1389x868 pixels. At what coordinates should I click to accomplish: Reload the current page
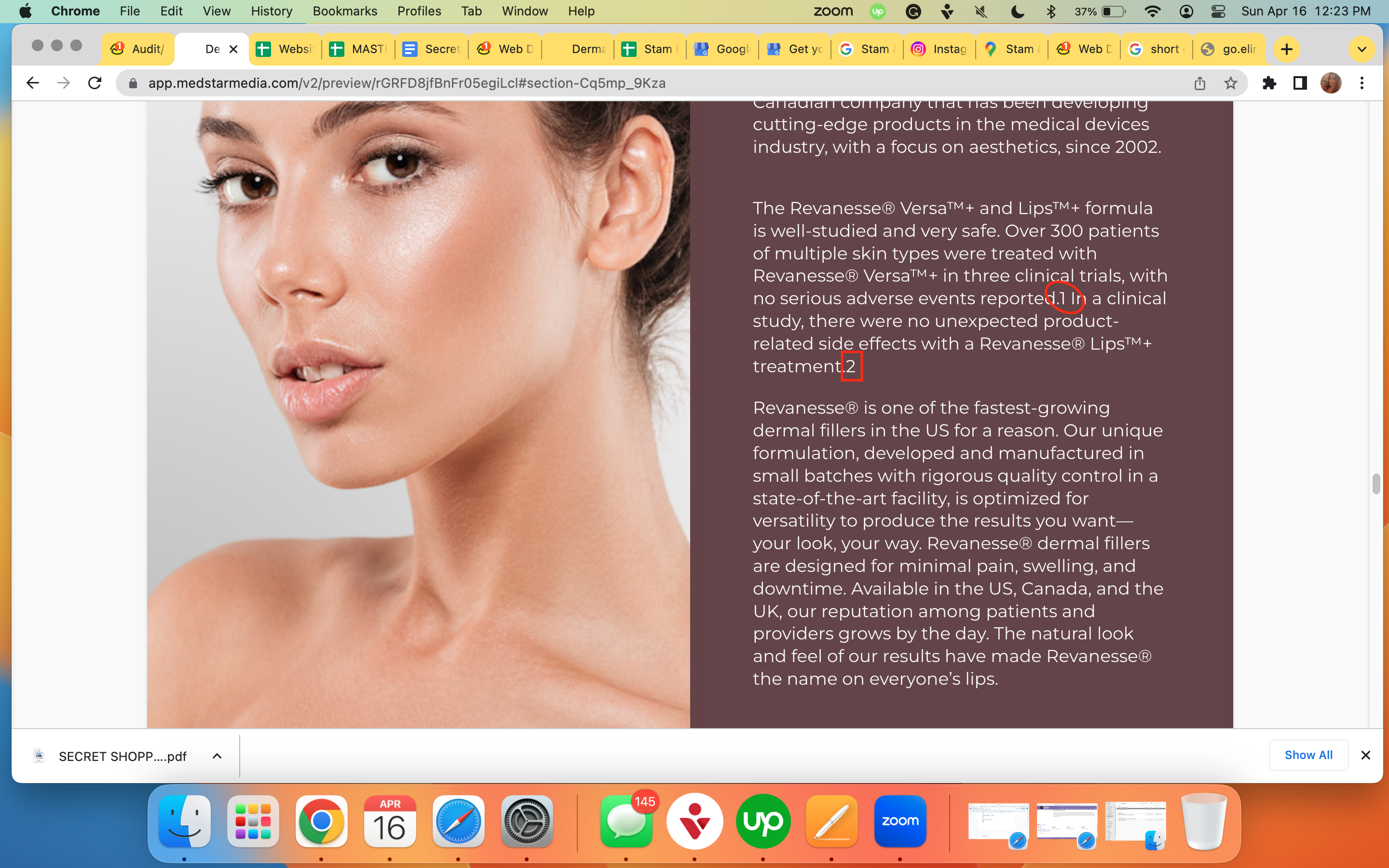[x=95, y=83]
